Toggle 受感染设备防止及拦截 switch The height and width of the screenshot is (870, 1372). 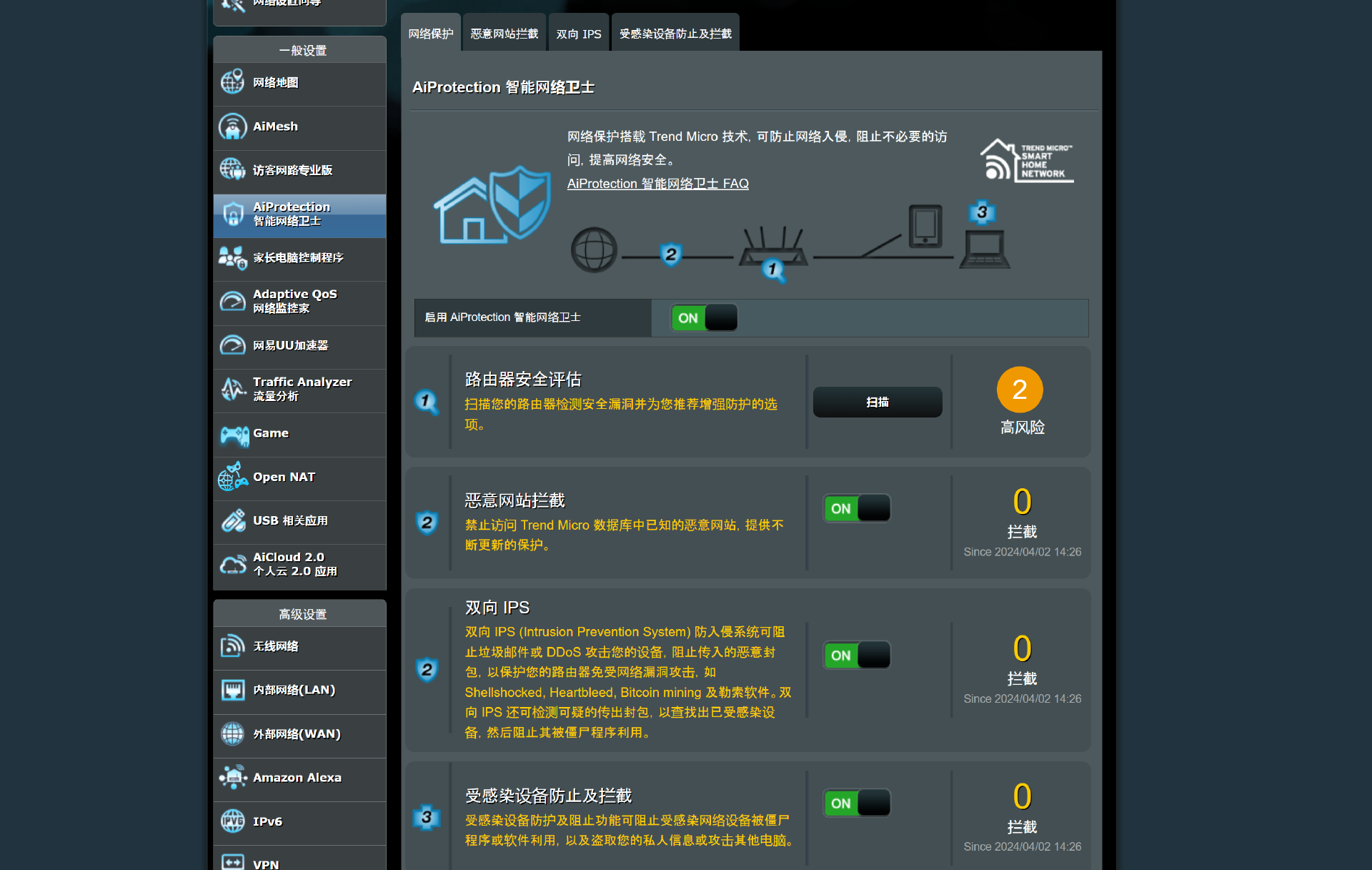pos(856,803)
